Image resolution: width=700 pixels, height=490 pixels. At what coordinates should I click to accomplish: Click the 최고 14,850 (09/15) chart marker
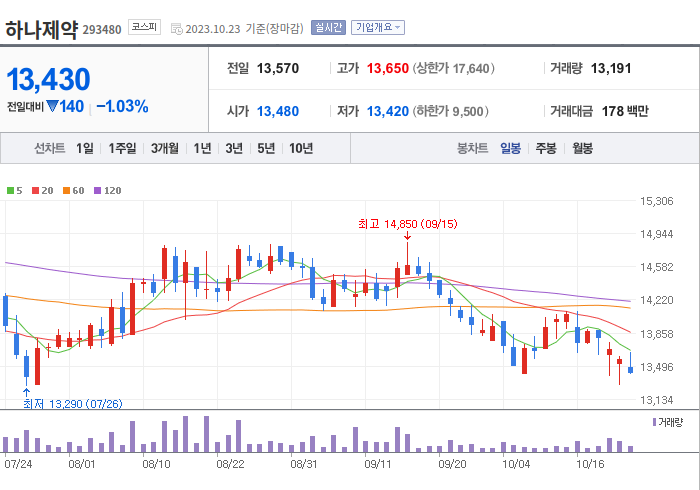[408, 224]
